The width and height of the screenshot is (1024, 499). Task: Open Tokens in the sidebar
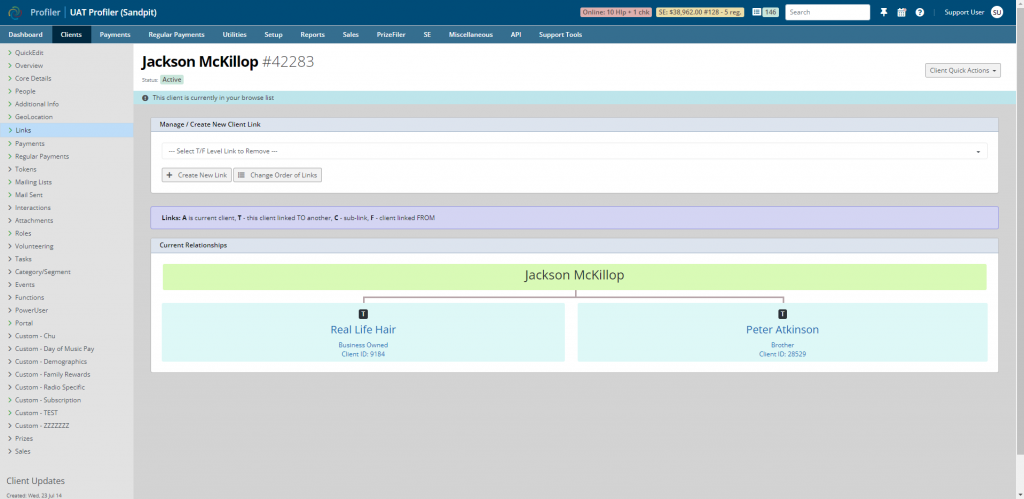point(26,169)
